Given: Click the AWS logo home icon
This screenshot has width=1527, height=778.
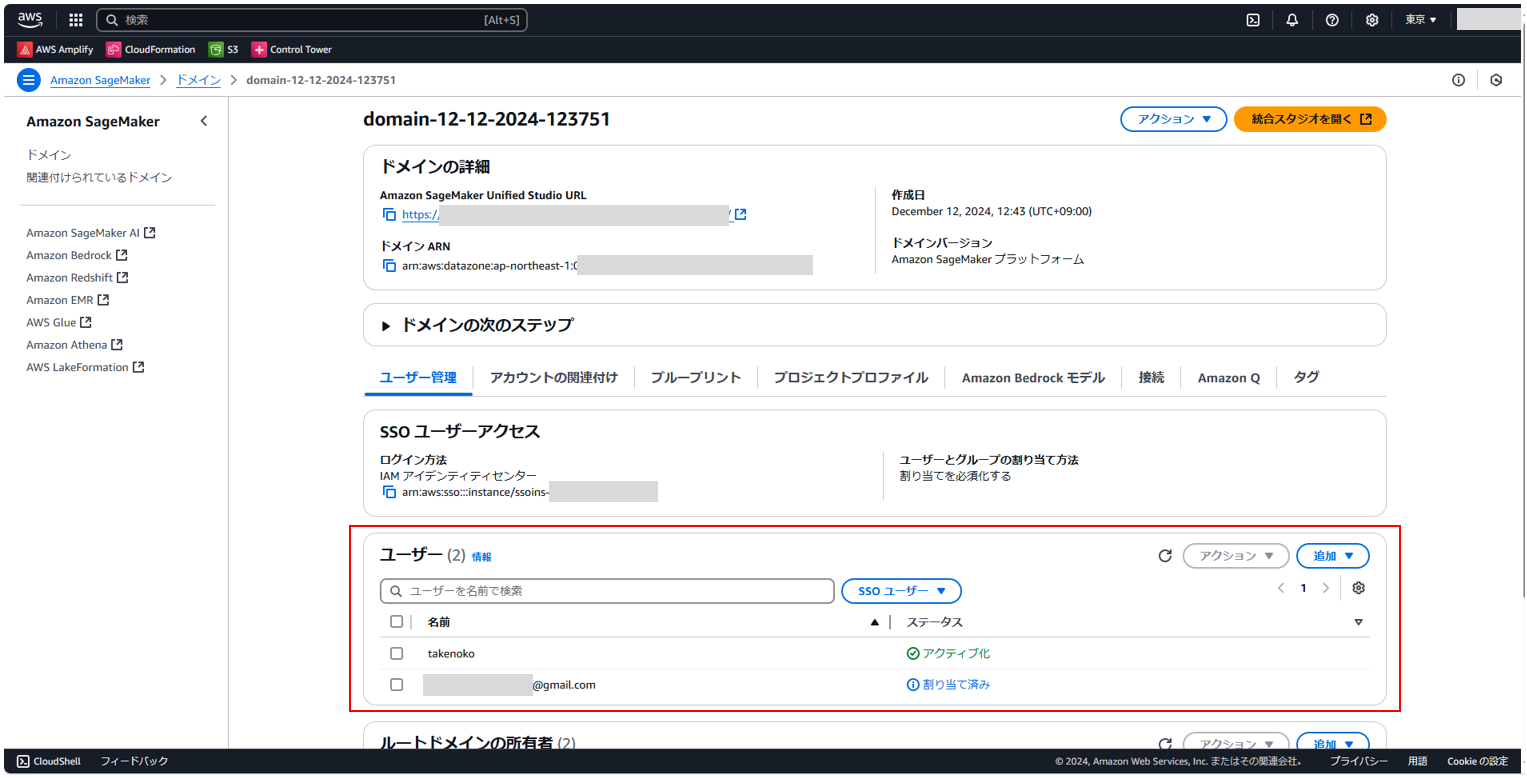Looking at the screenshot, I should click(30, 19).
